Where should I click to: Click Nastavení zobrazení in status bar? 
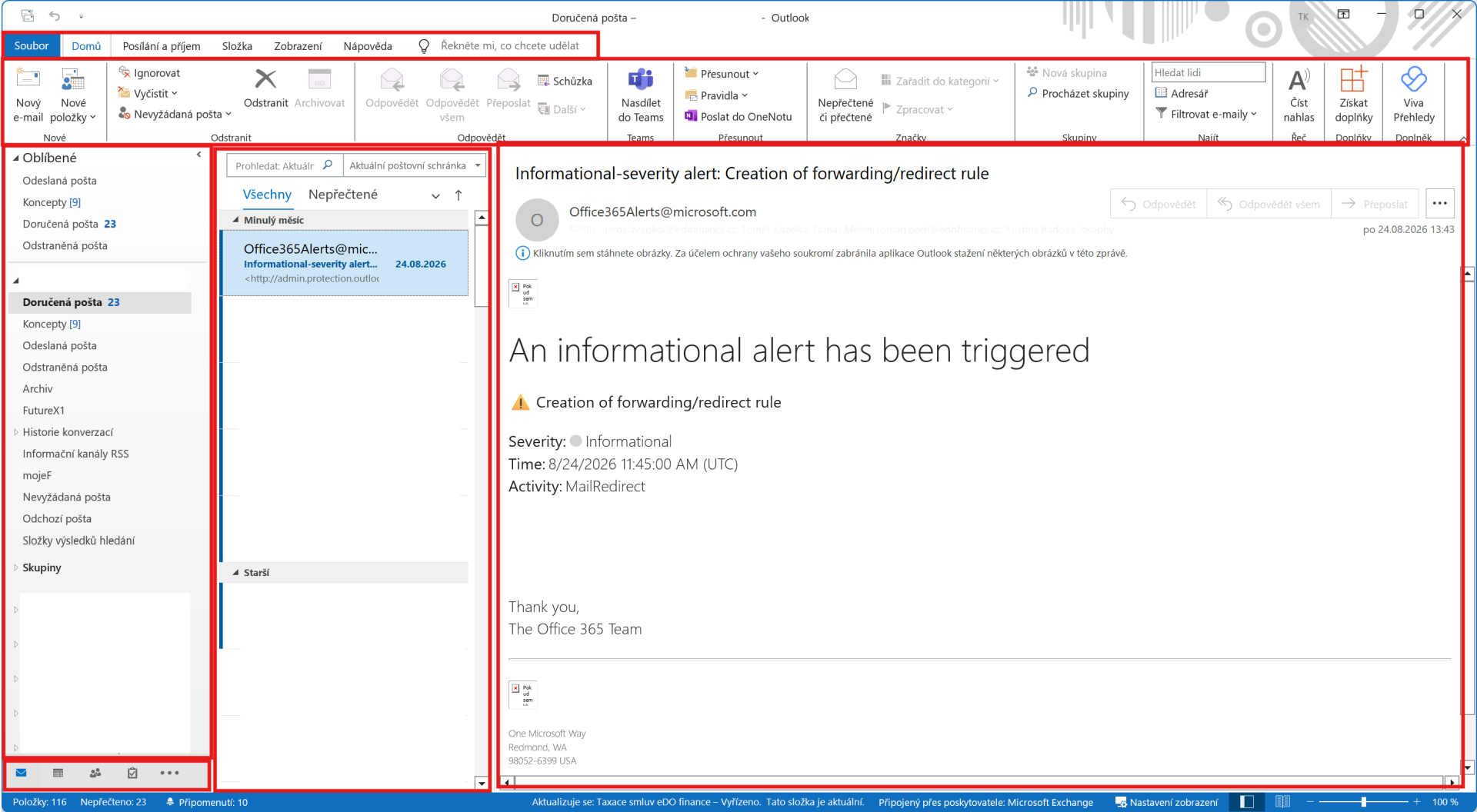(x=1166, y=802)
